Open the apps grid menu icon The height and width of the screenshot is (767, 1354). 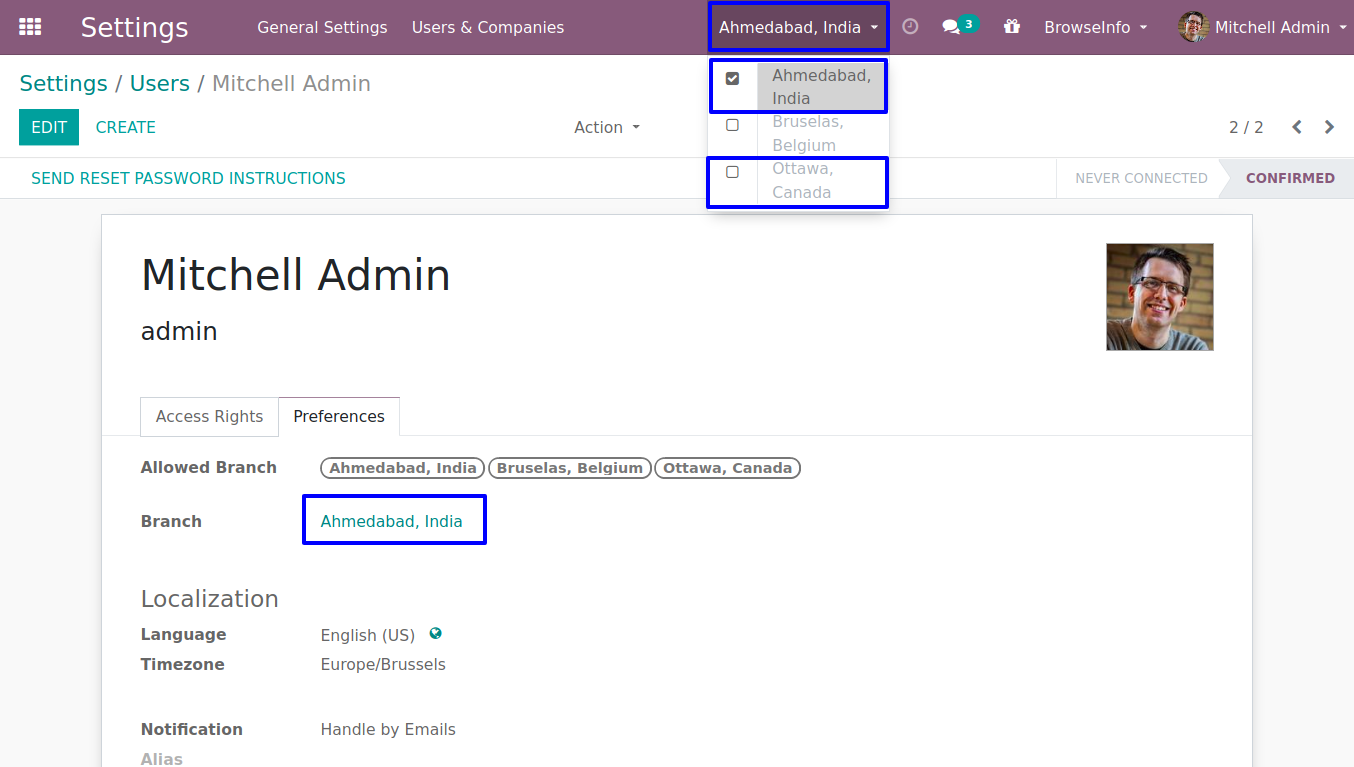coord(30,27)
